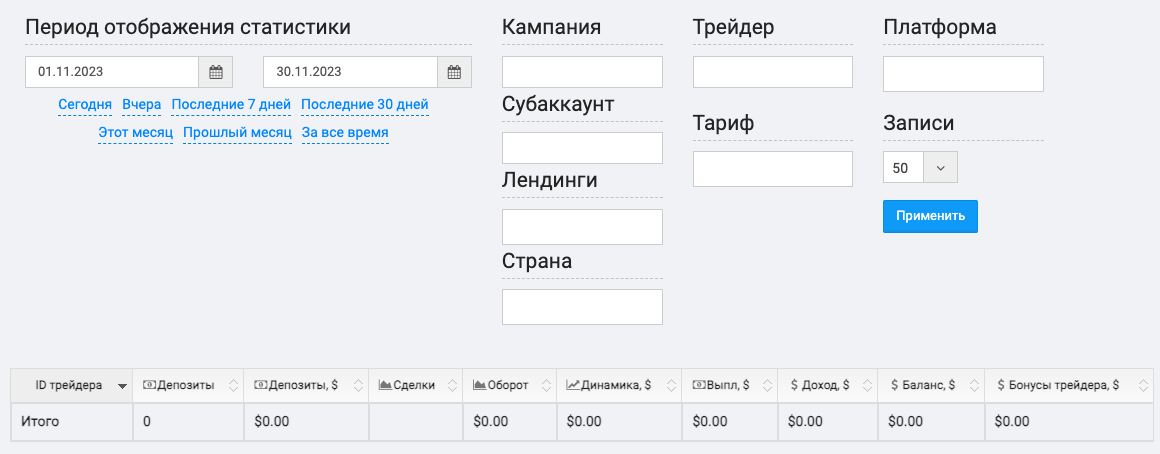Sort by Депозиты count column arrows
Screen dimensions: 1160x454
tap(233, 385)
